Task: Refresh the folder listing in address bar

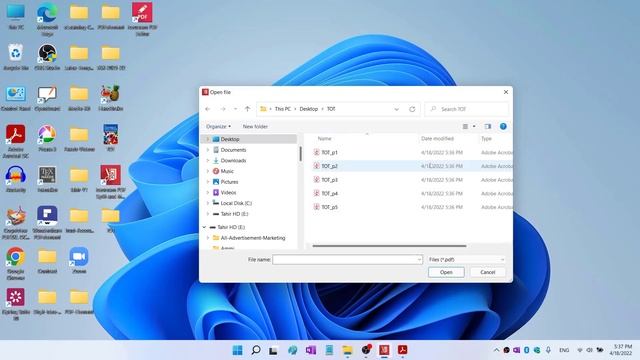Action: coord(412,109)
